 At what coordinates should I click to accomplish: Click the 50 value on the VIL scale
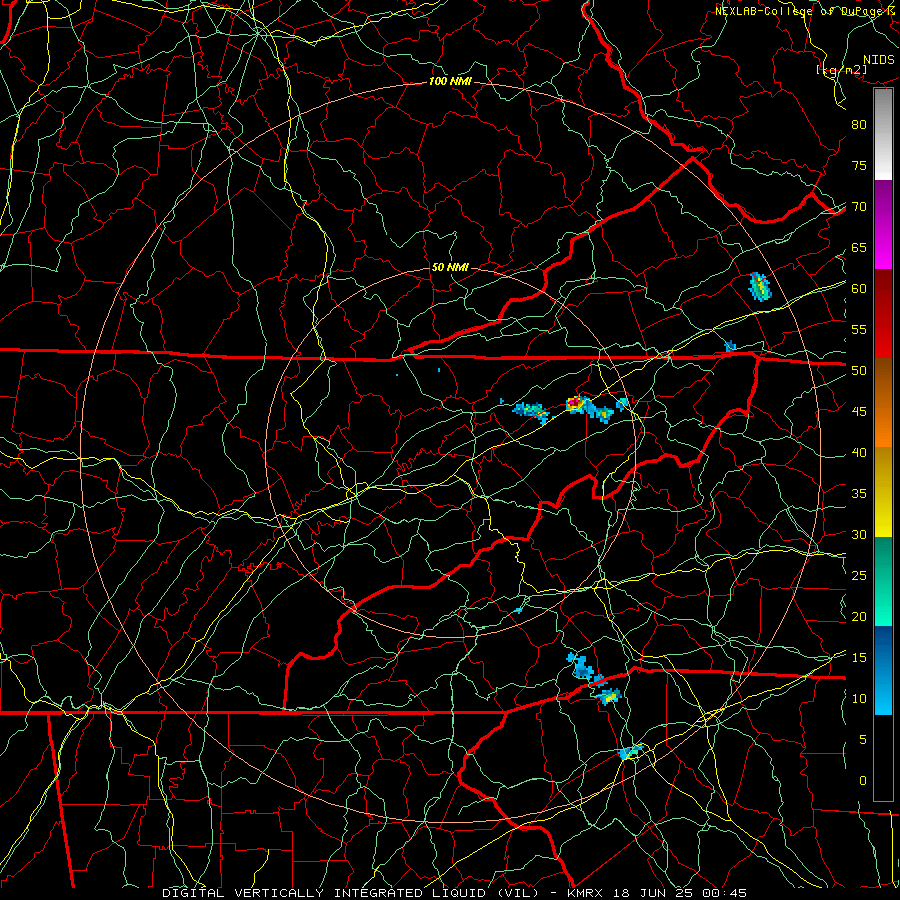click(x=859, y=371)
